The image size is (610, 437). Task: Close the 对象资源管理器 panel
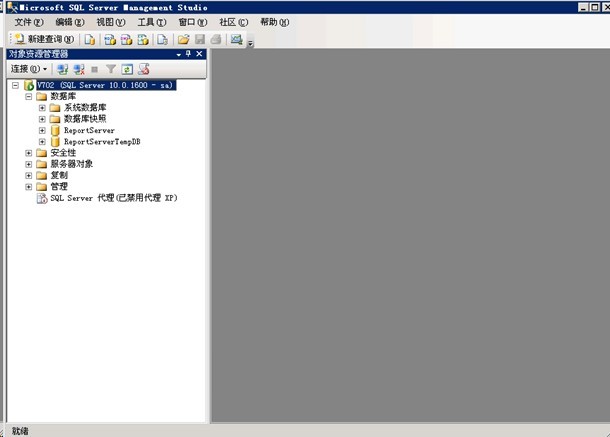tap(199, 54)
